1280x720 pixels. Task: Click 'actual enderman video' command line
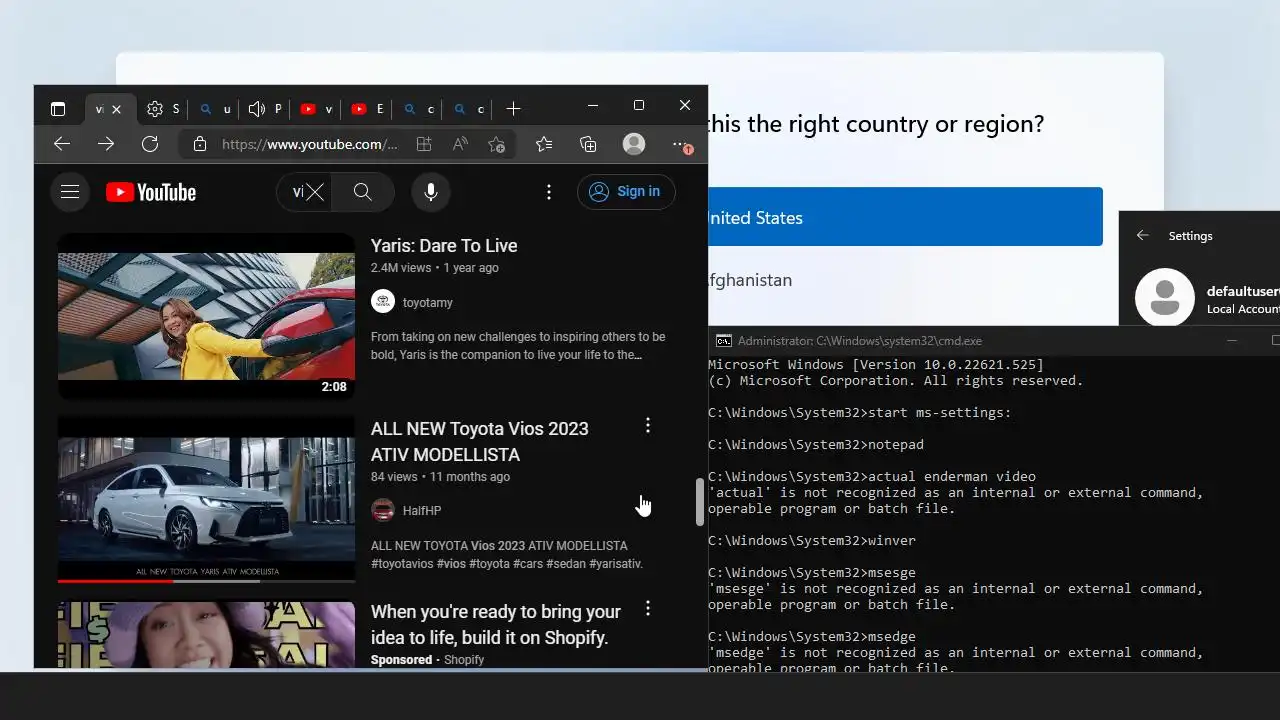pos(872,476)
